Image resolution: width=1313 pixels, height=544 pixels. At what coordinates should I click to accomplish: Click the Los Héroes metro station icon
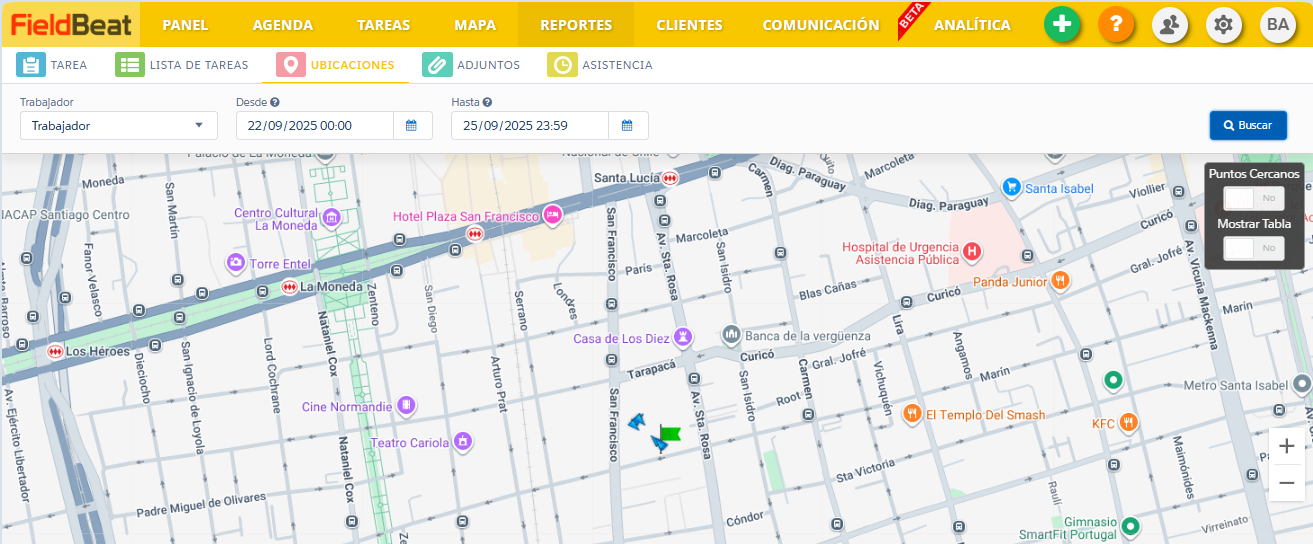click(55, 352)
